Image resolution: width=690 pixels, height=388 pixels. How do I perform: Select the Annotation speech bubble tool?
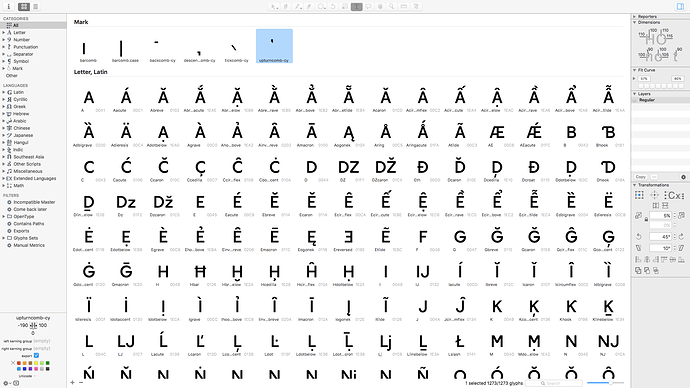[369, 7]
